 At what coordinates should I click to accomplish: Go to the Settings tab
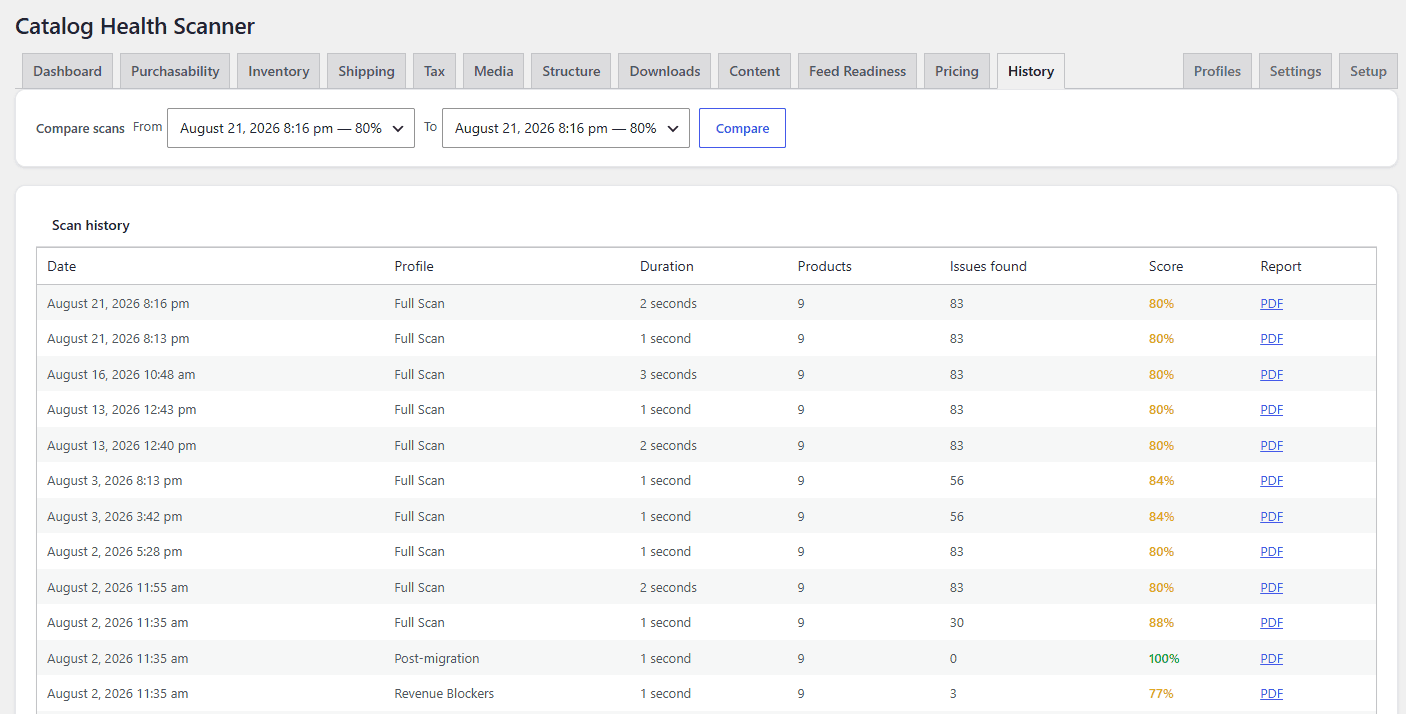coord(1295,71)
